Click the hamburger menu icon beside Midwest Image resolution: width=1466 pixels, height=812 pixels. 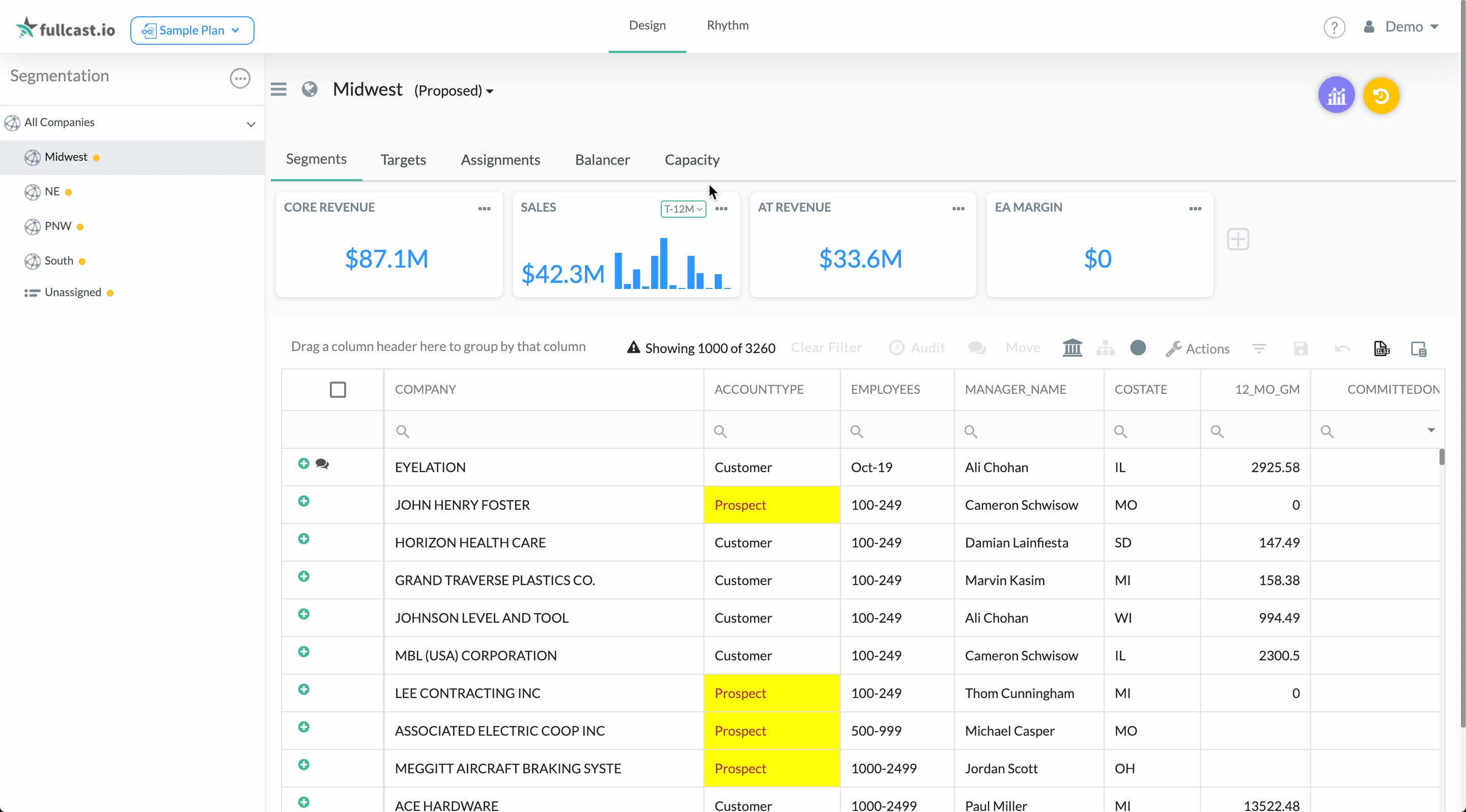[278, 89]
